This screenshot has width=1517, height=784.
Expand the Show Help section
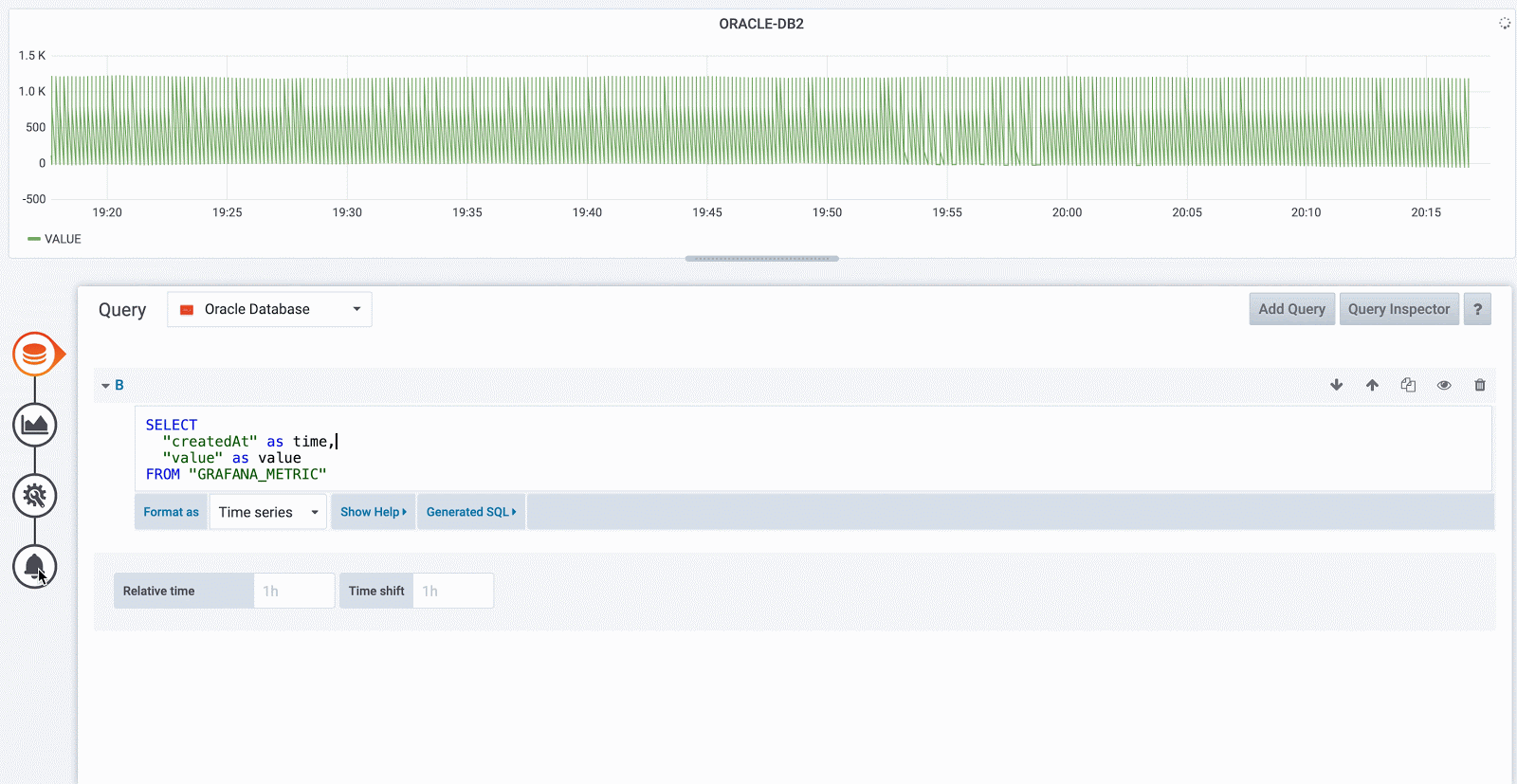pyautogui.click(x=374, y=512)
